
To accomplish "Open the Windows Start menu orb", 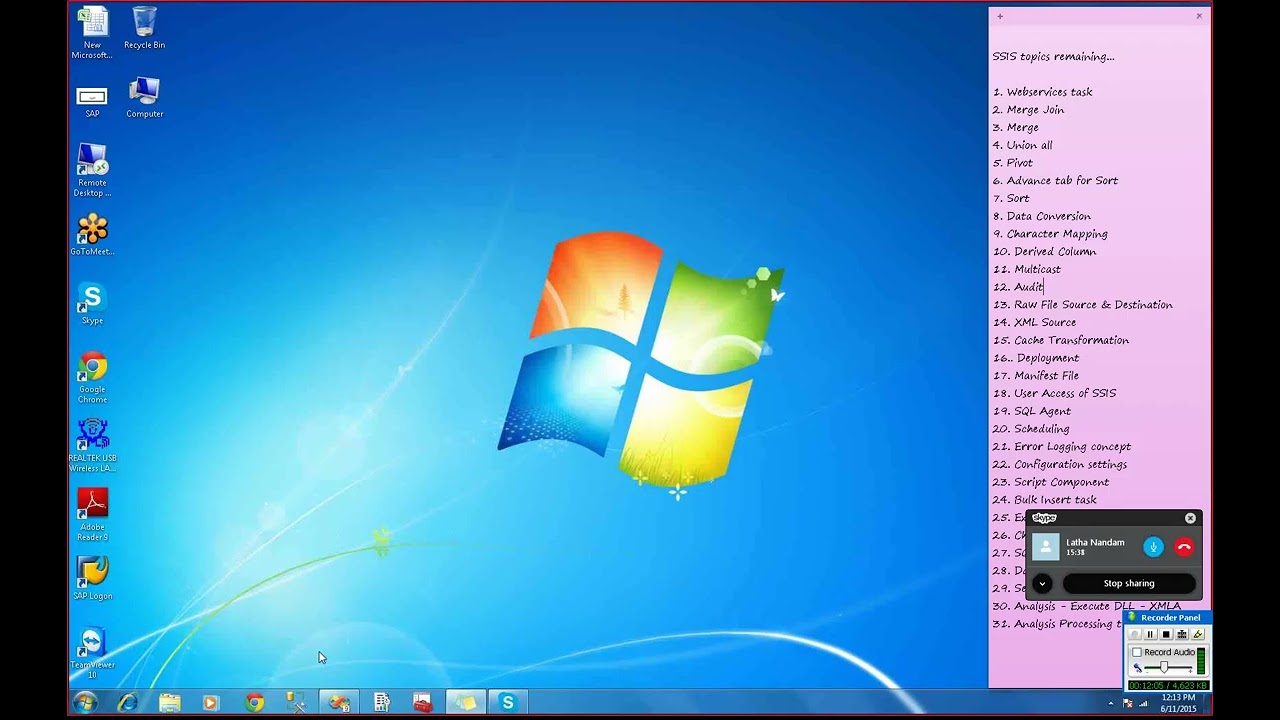I will click(85, 702).
